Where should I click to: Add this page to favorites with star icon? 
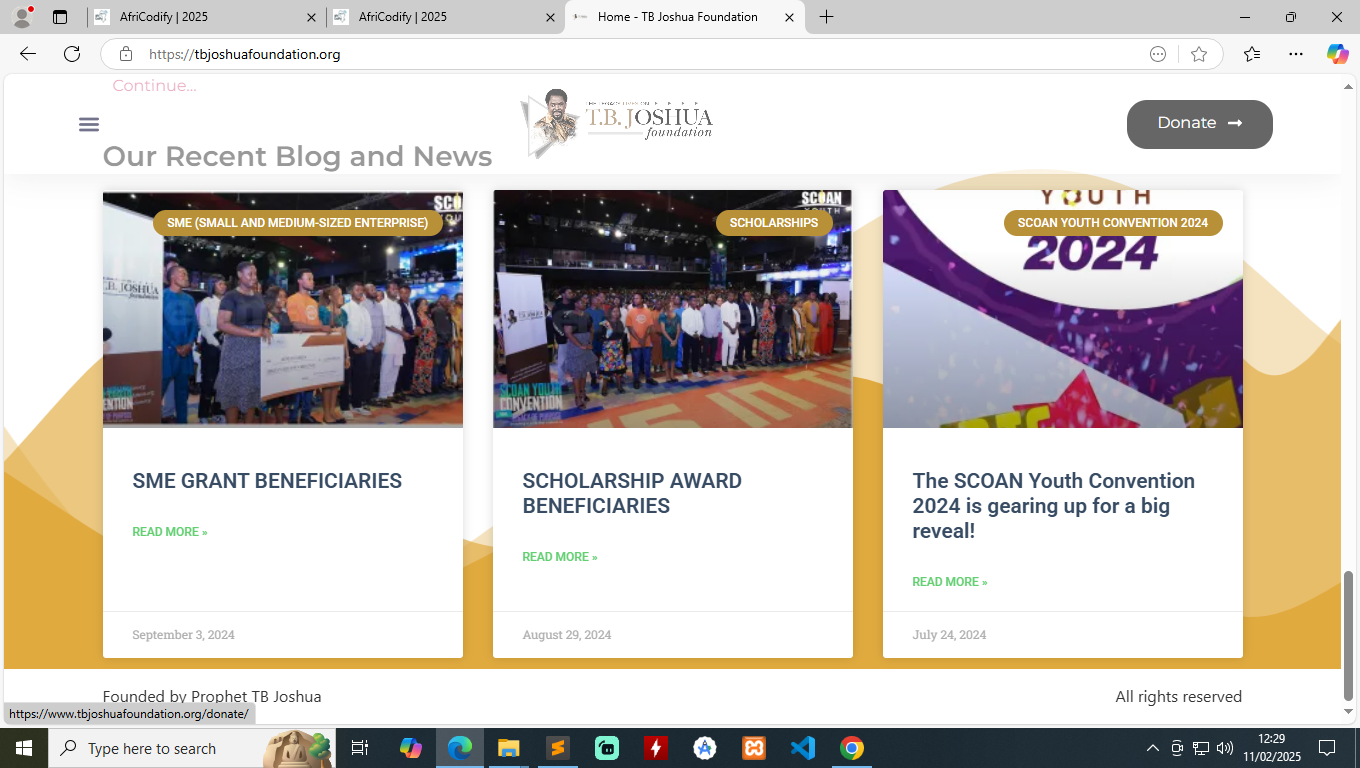tap(1199, 54)
